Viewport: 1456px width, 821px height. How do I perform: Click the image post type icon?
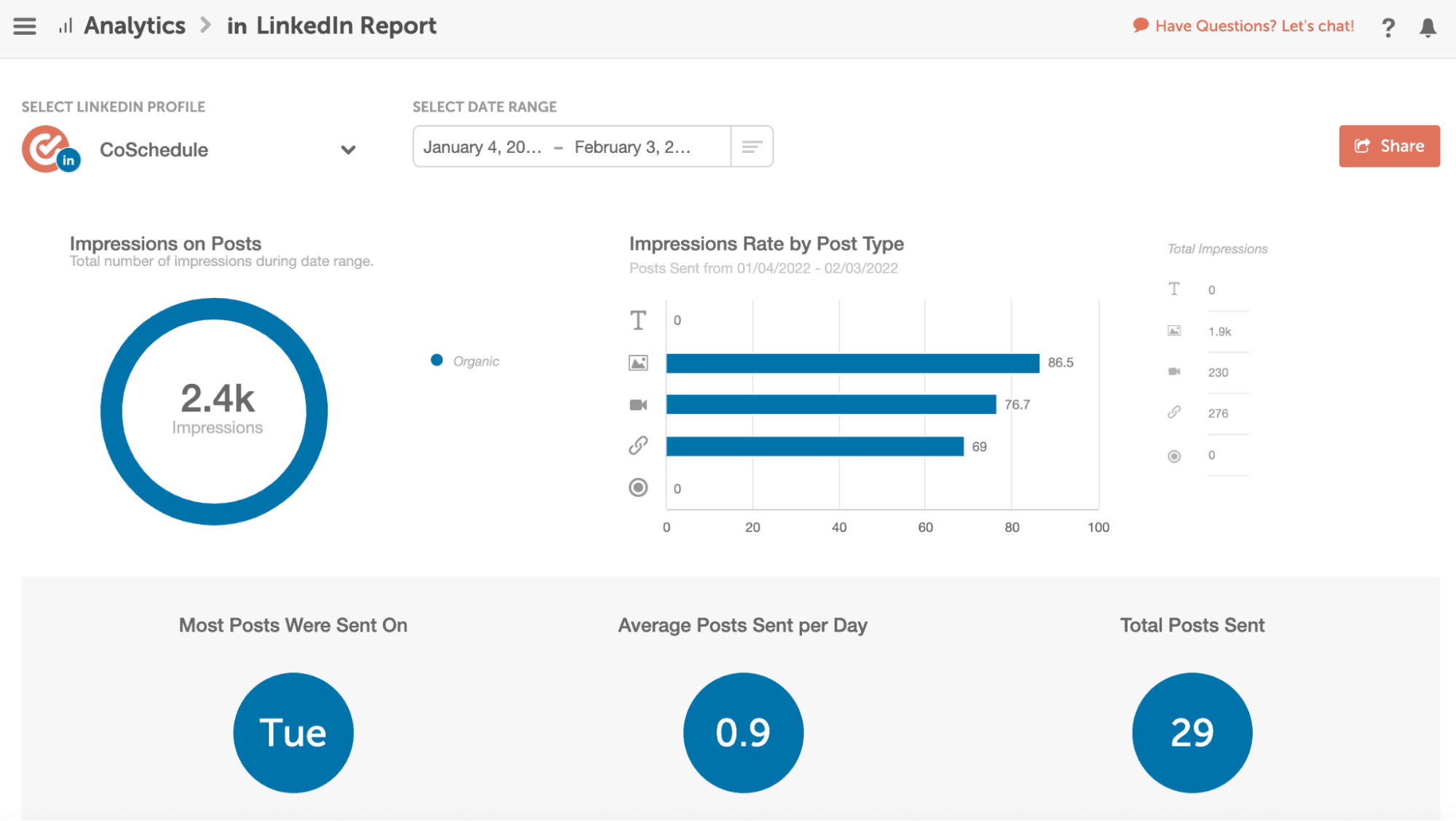point(638,363)
